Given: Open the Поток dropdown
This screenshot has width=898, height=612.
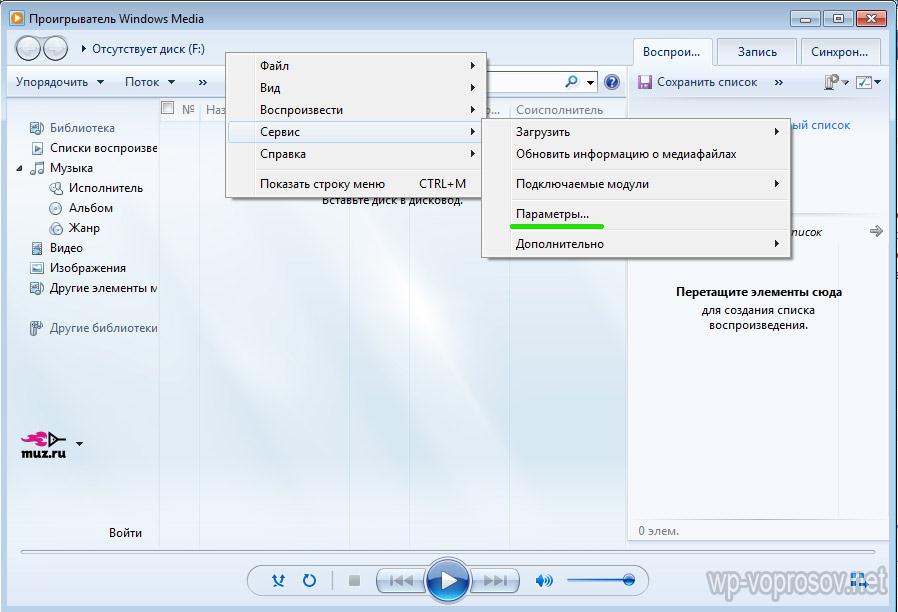Looking at the screenshot, I should [x=149, y=82].
